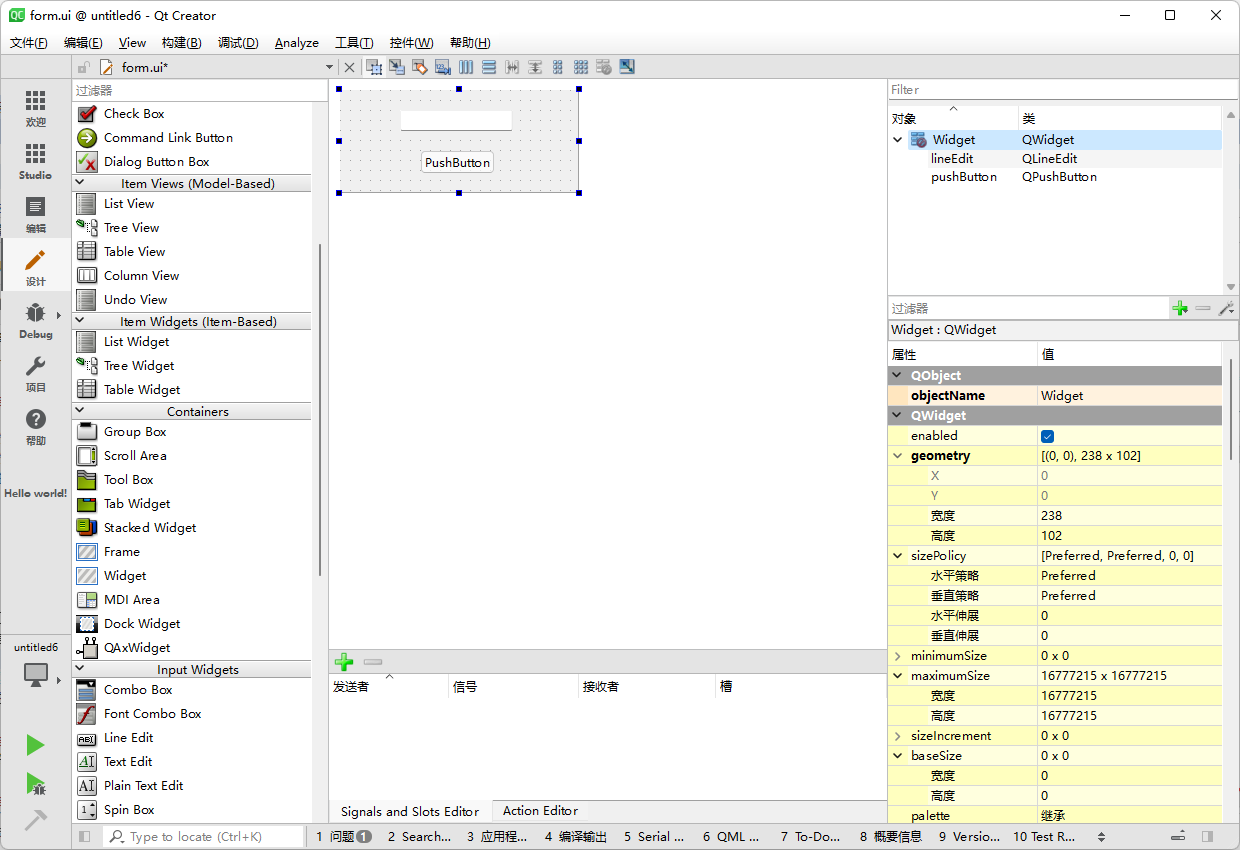Toggle the left sidebar from the status bar
This screenshot has height=850, width=1240.
[x=85, y=837]
